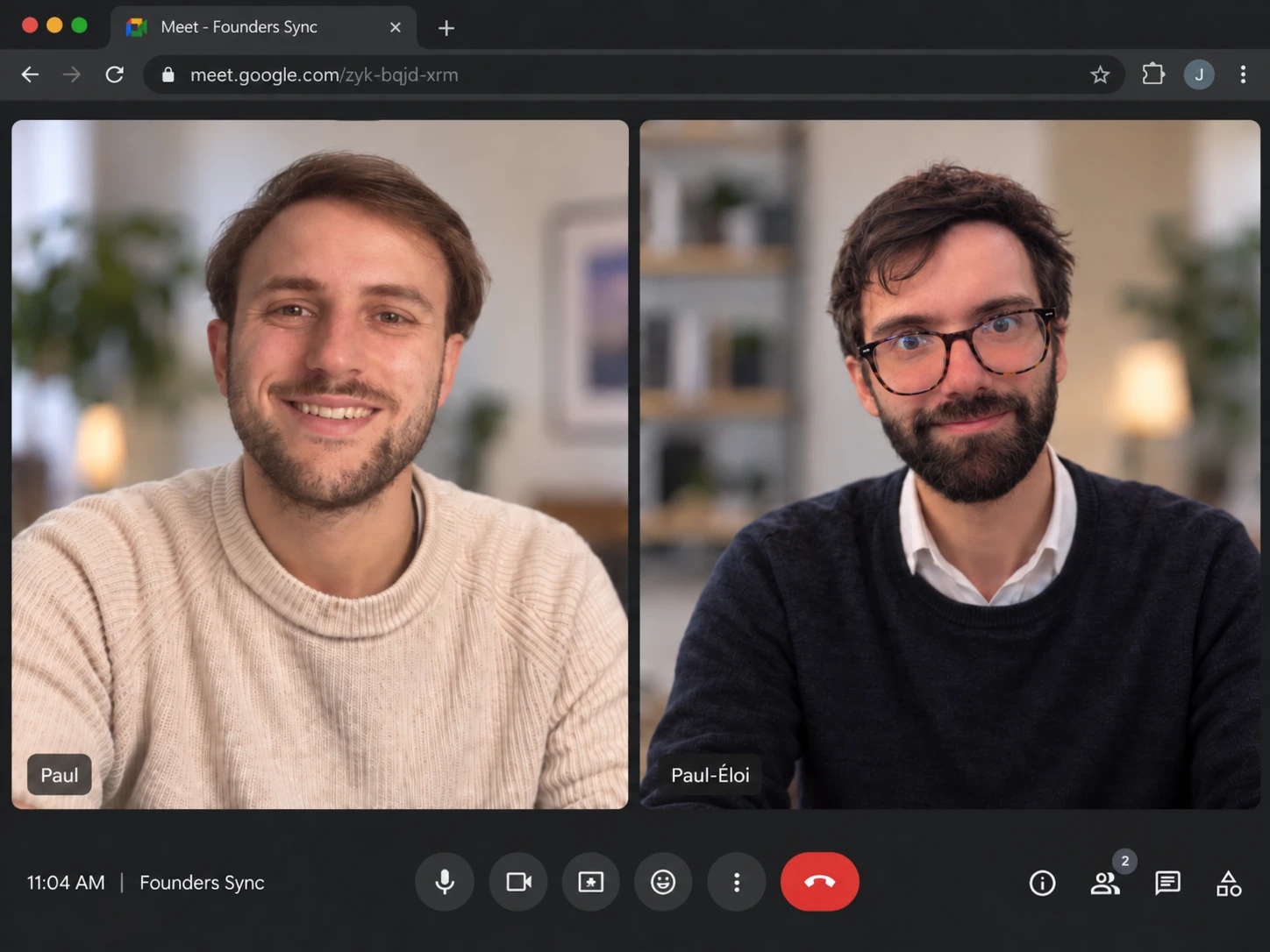The height and width of the screenshot is (952, 1270).
Task: Show meeting details info icon
Action: 1042,883
